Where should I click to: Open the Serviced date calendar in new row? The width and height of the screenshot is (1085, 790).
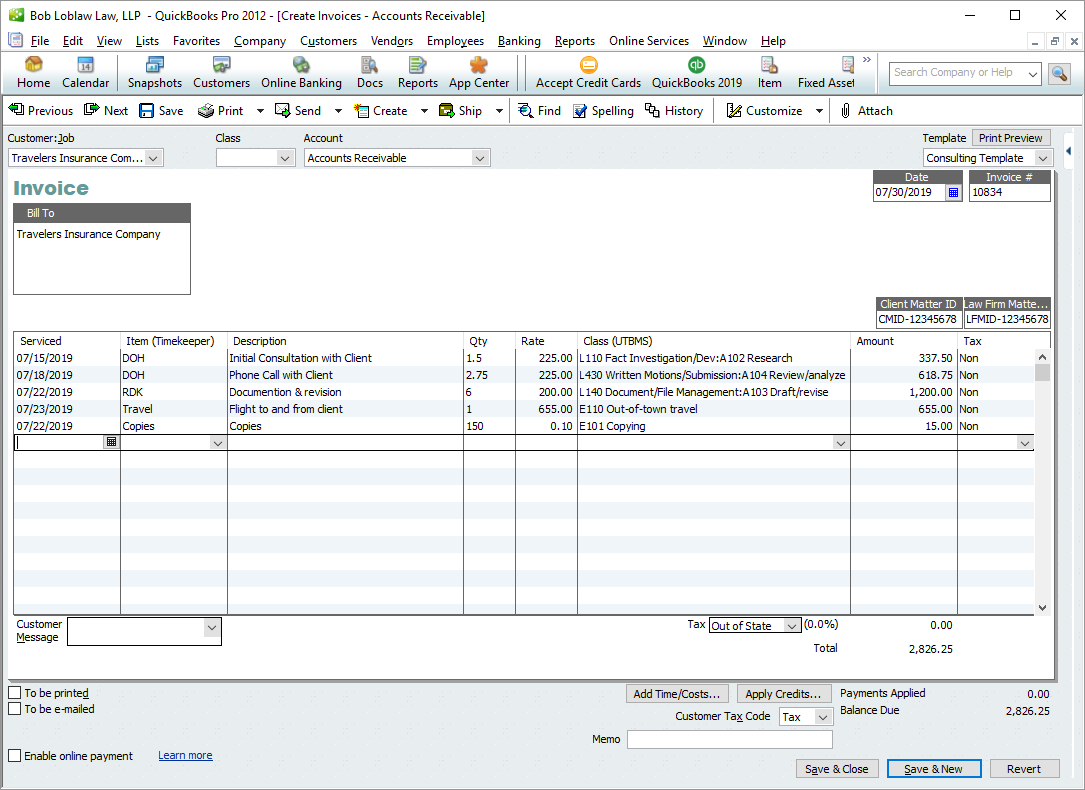111,442
